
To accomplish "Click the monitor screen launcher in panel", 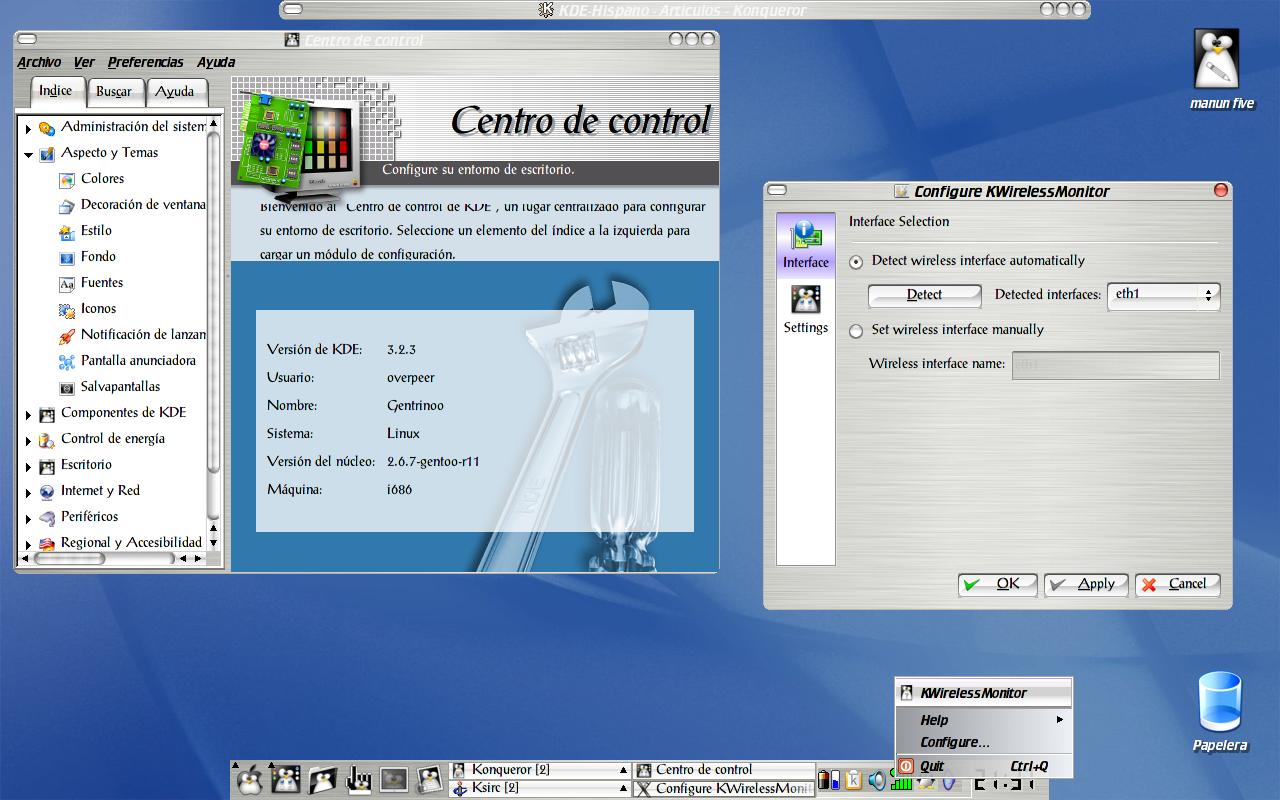I will click(x=394, y=779).
